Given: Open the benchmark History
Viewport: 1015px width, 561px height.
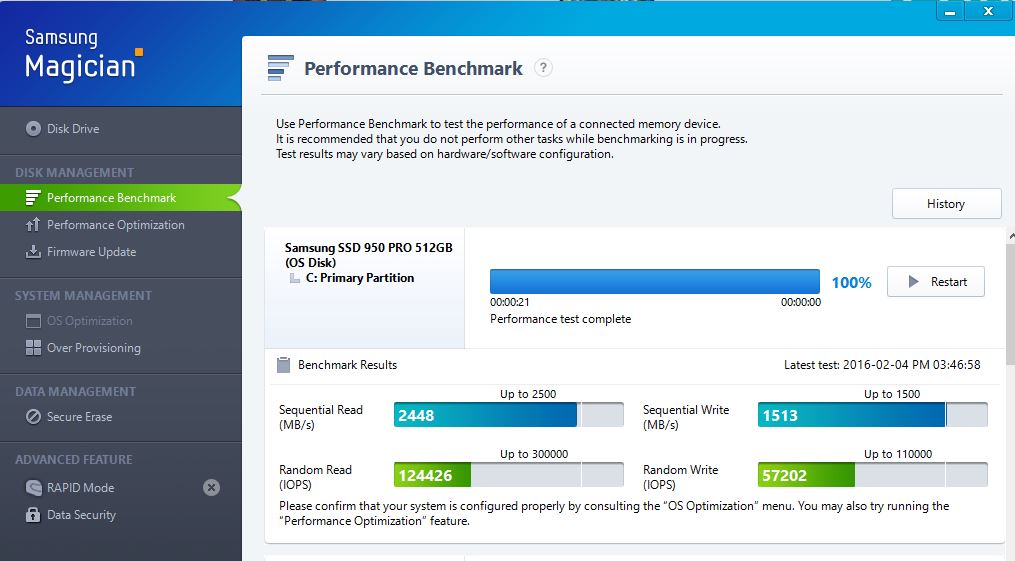Looking at the screenshot, I should (x=946, y=204).
